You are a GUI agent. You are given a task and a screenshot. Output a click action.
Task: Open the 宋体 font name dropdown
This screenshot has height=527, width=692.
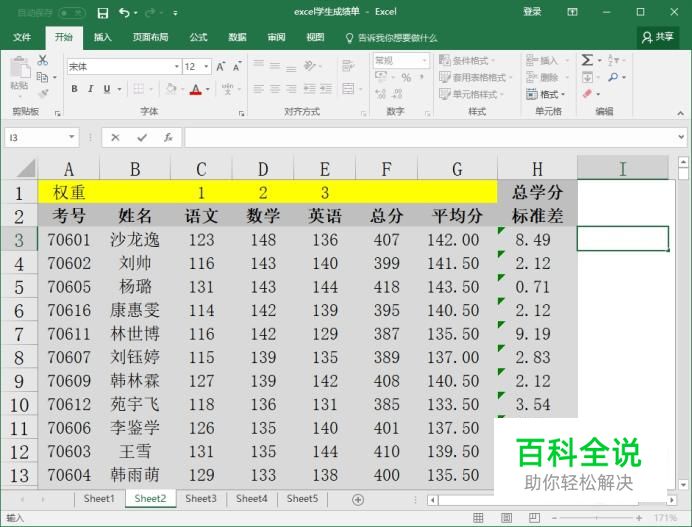[x=177, y=67]
